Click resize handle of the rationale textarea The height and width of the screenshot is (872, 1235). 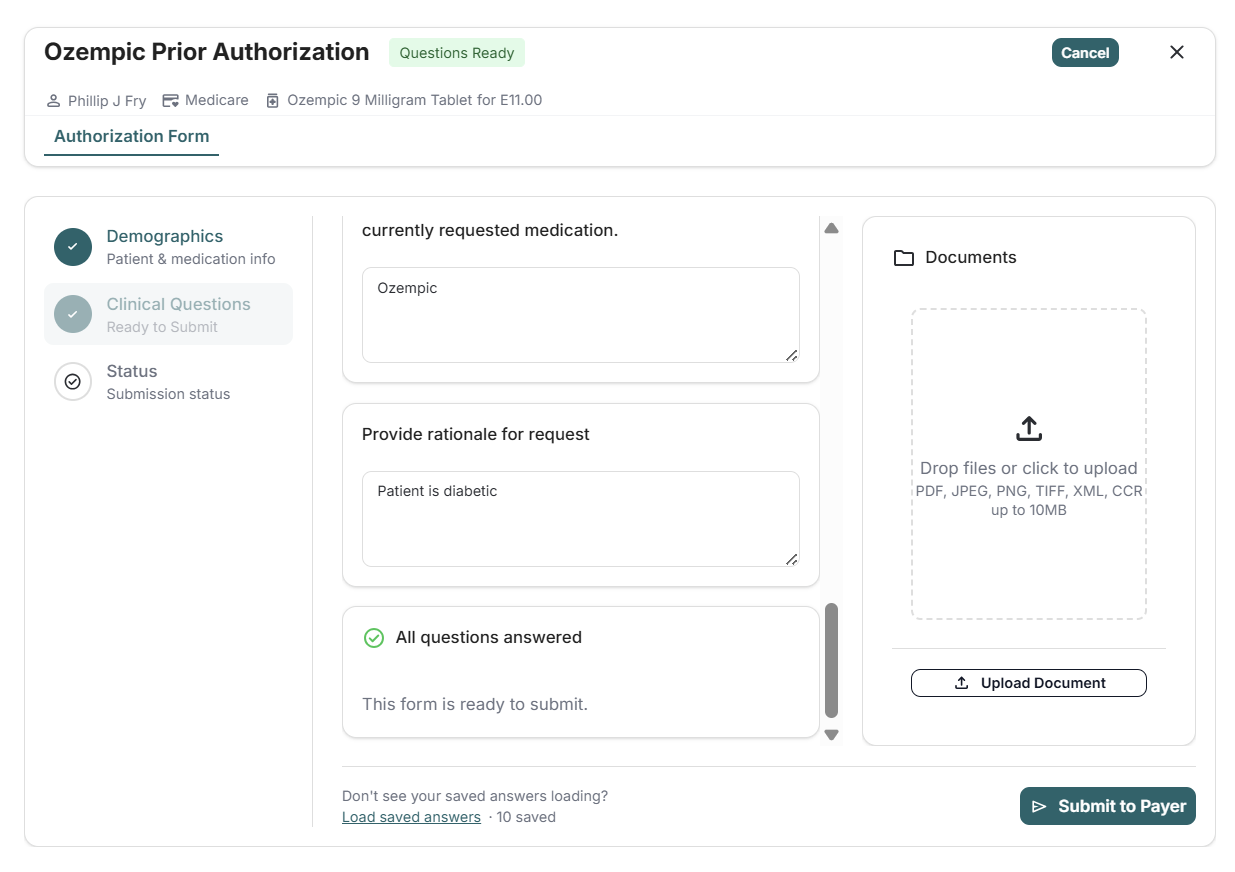coord(792,559)
